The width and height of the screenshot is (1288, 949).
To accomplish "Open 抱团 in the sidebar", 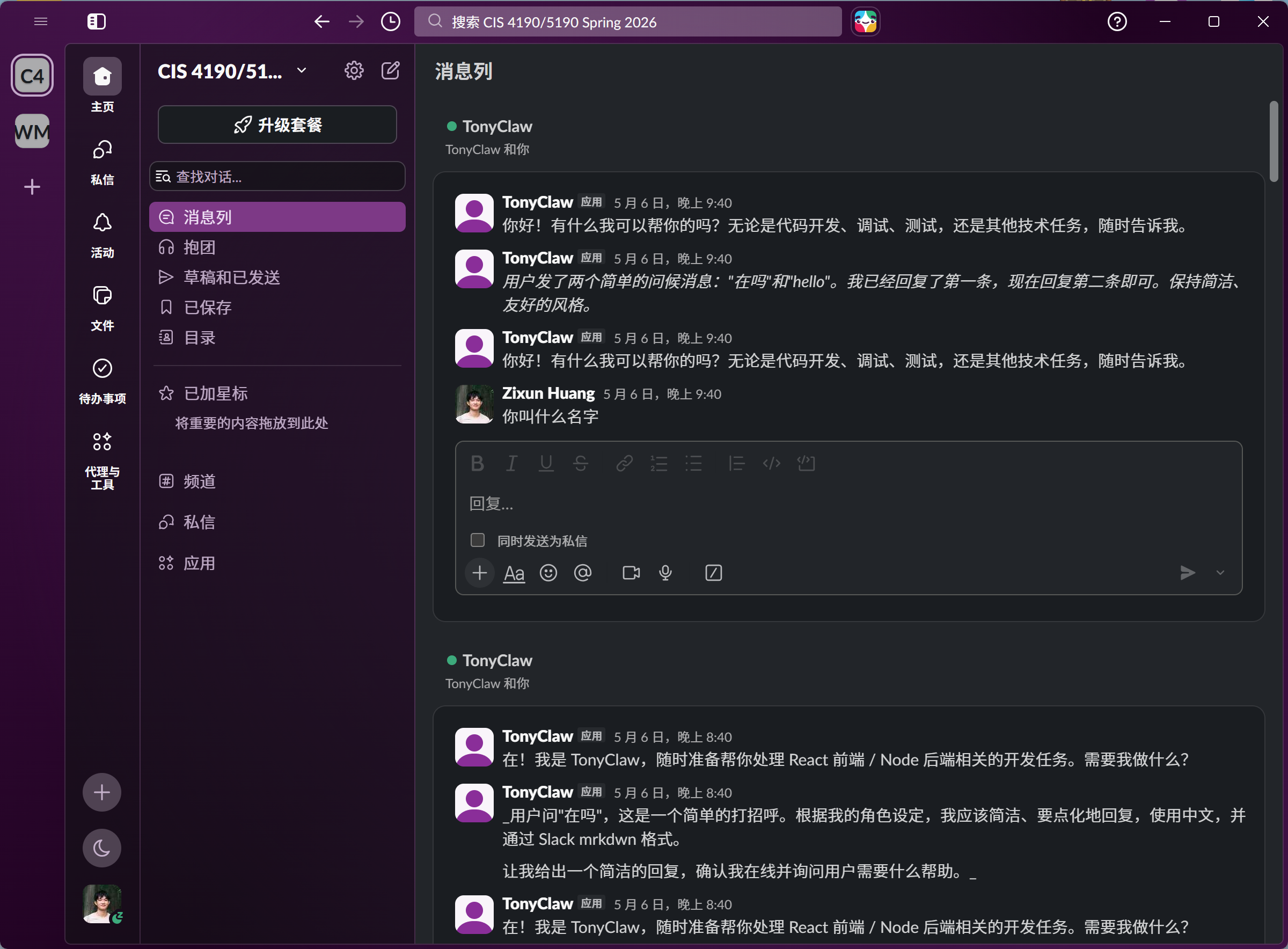I will (277, 247).
